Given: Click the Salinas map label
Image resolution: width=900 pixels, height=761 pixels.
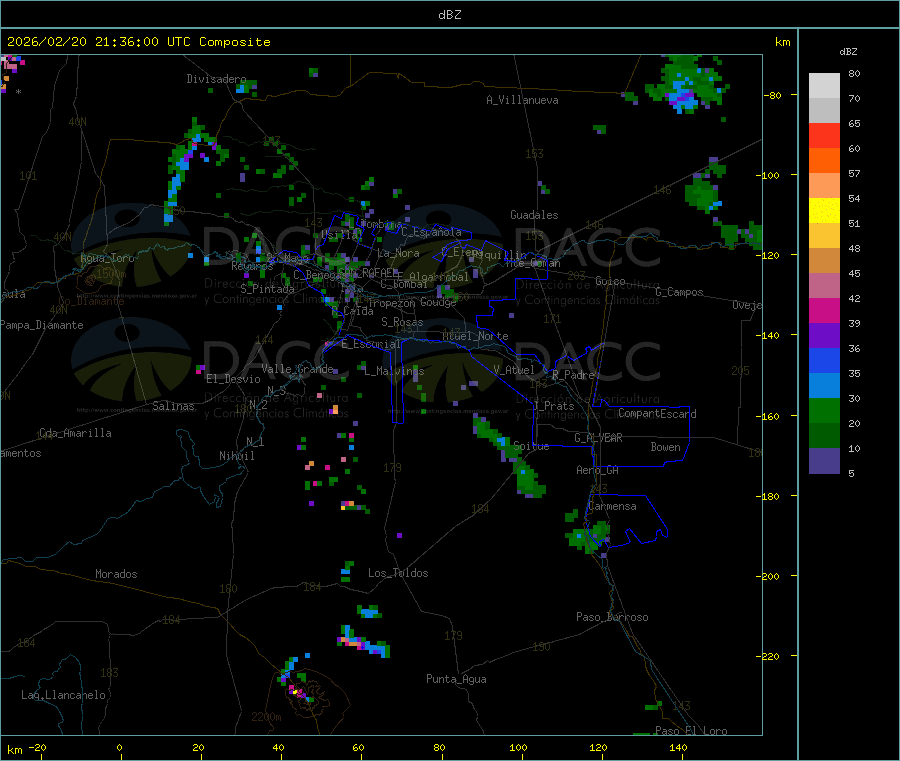Looking at the screenshot, I should 173,406.
